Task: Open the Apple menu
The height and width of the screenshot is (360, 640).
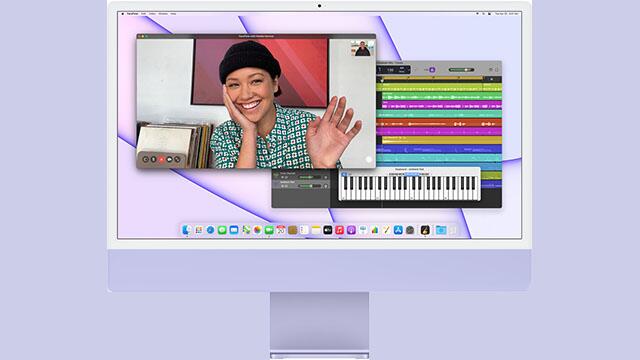Action: point(123,14)
